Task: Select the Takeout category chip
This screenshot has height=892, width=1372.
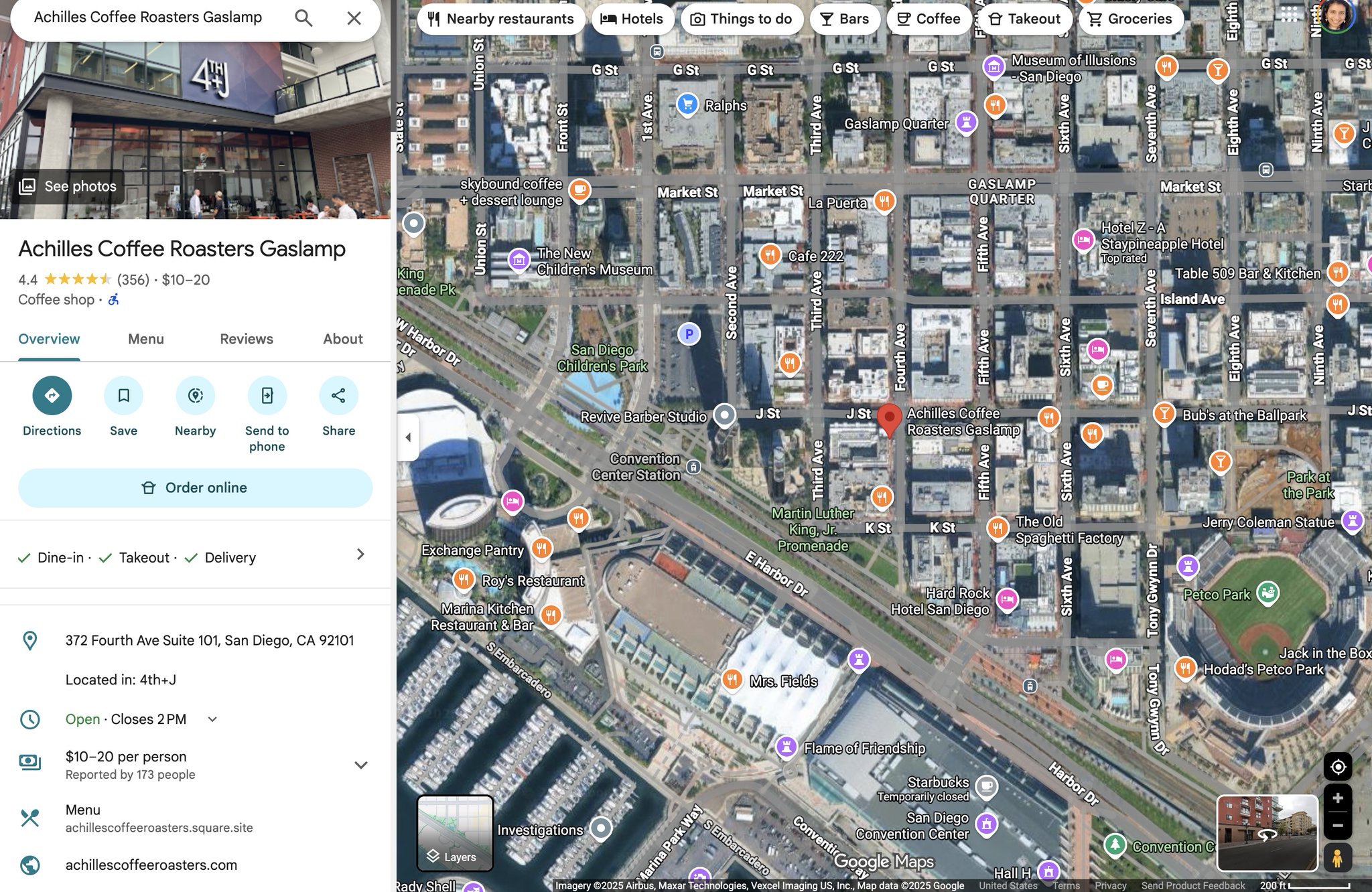Action: (1024, 19)
